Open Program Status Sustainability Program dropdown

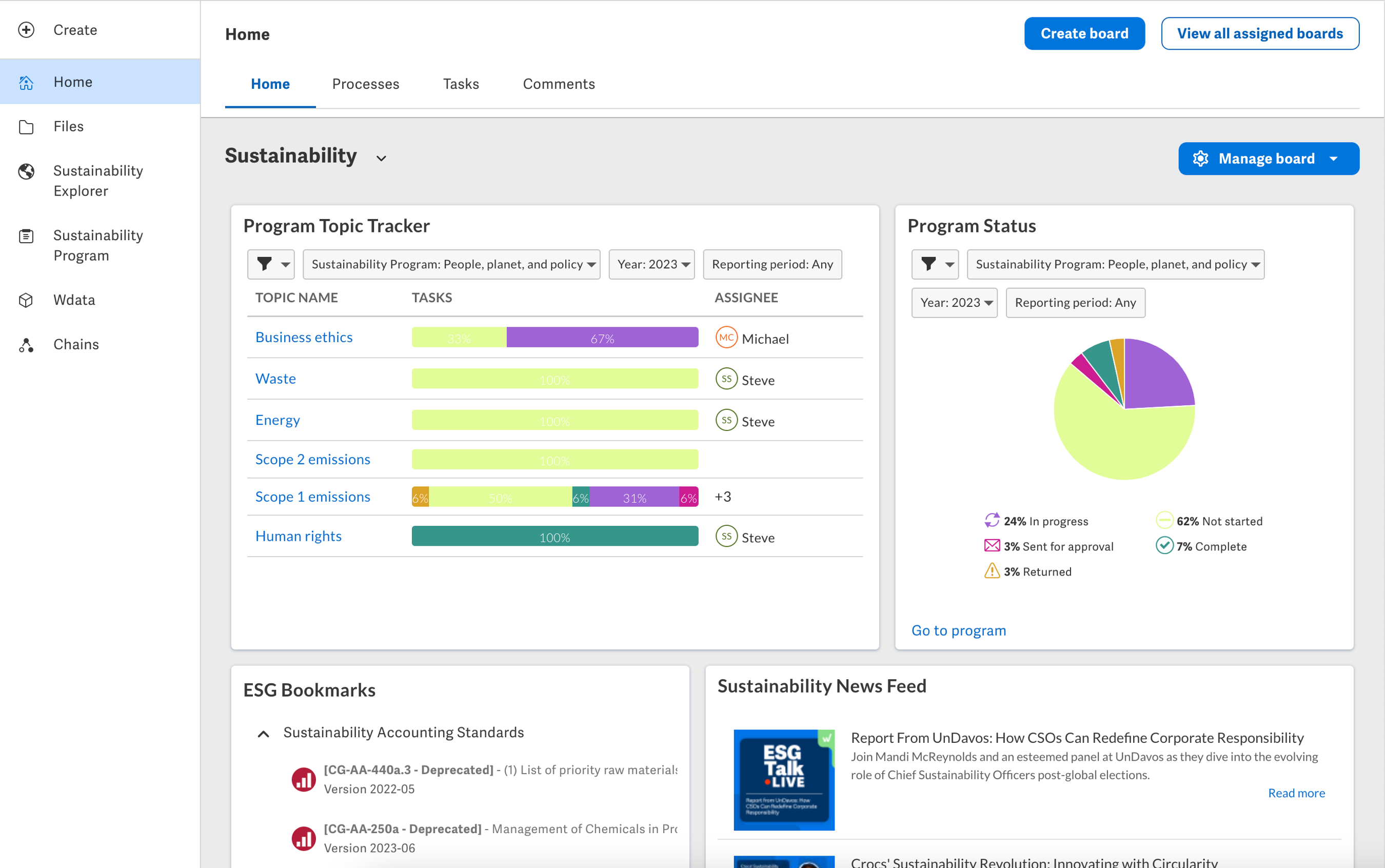1115,264
